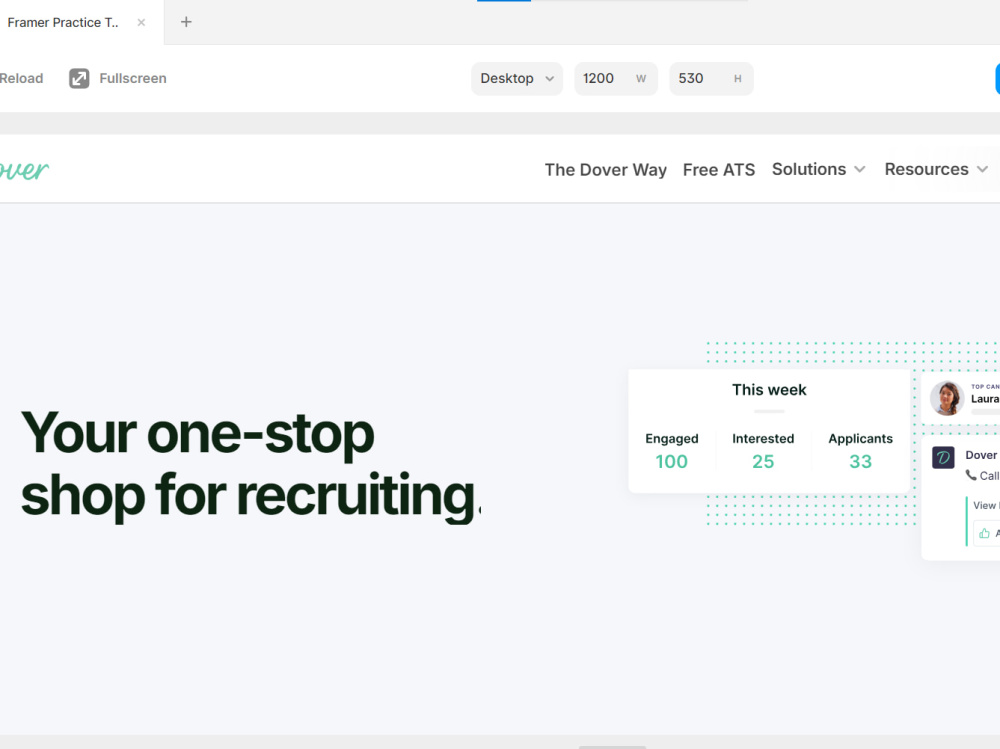Click the horizontal scrollbar at bottom
Viewport: 1000px width, 749px height.
(612, 746)
